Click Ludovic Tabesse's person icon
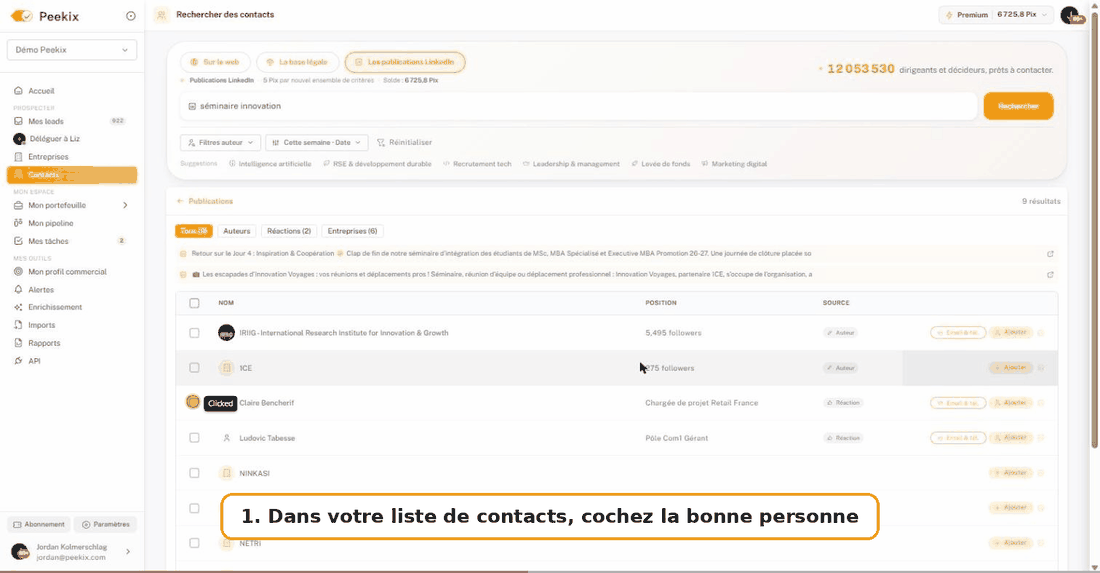 226,438
